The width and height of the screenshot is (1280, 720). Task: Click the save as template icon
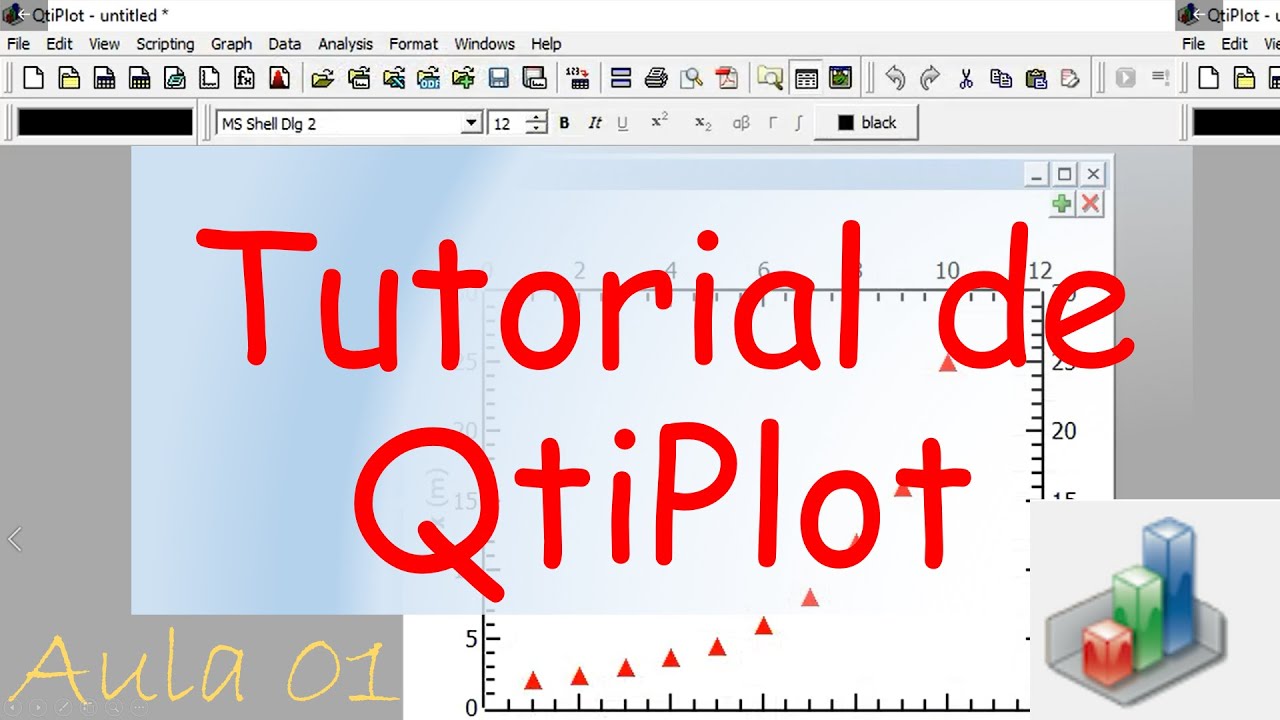[534, 78]
